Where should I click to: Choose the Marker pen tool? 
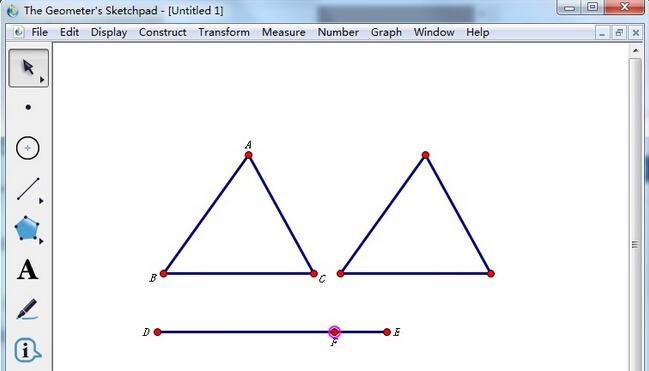pyautogui.click(x=27, y=309)
